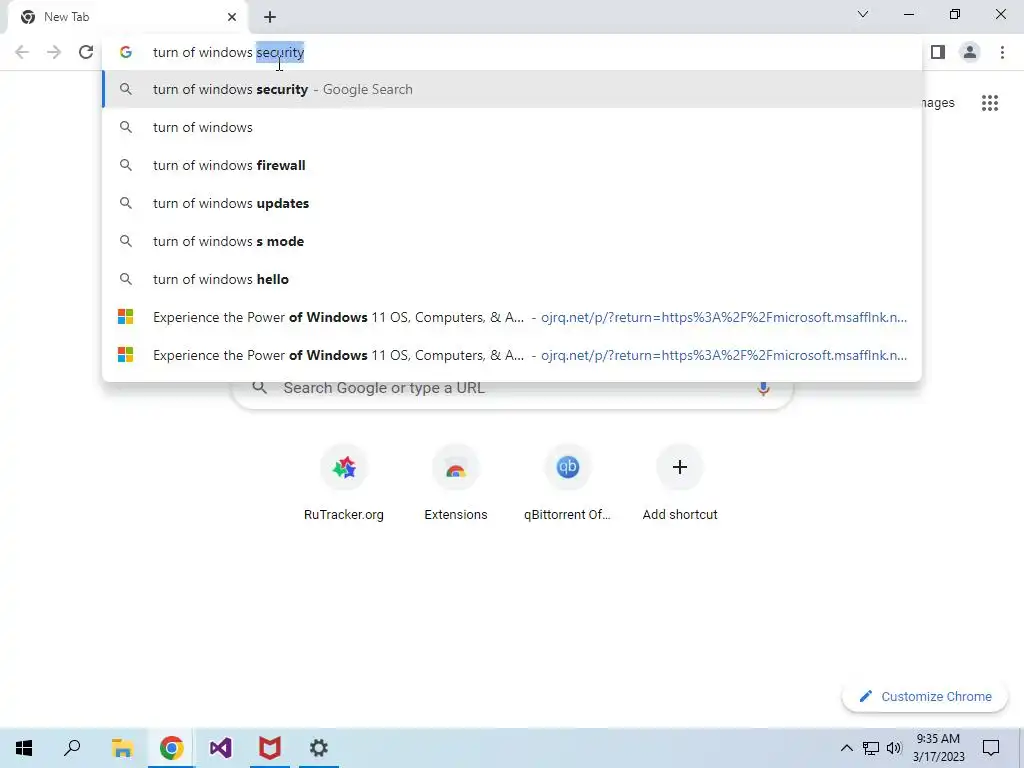Image resolution: width=1024 pixels, height=768 pixels.
Task: Open the Windows Start menu
Action: coord(24,748)
